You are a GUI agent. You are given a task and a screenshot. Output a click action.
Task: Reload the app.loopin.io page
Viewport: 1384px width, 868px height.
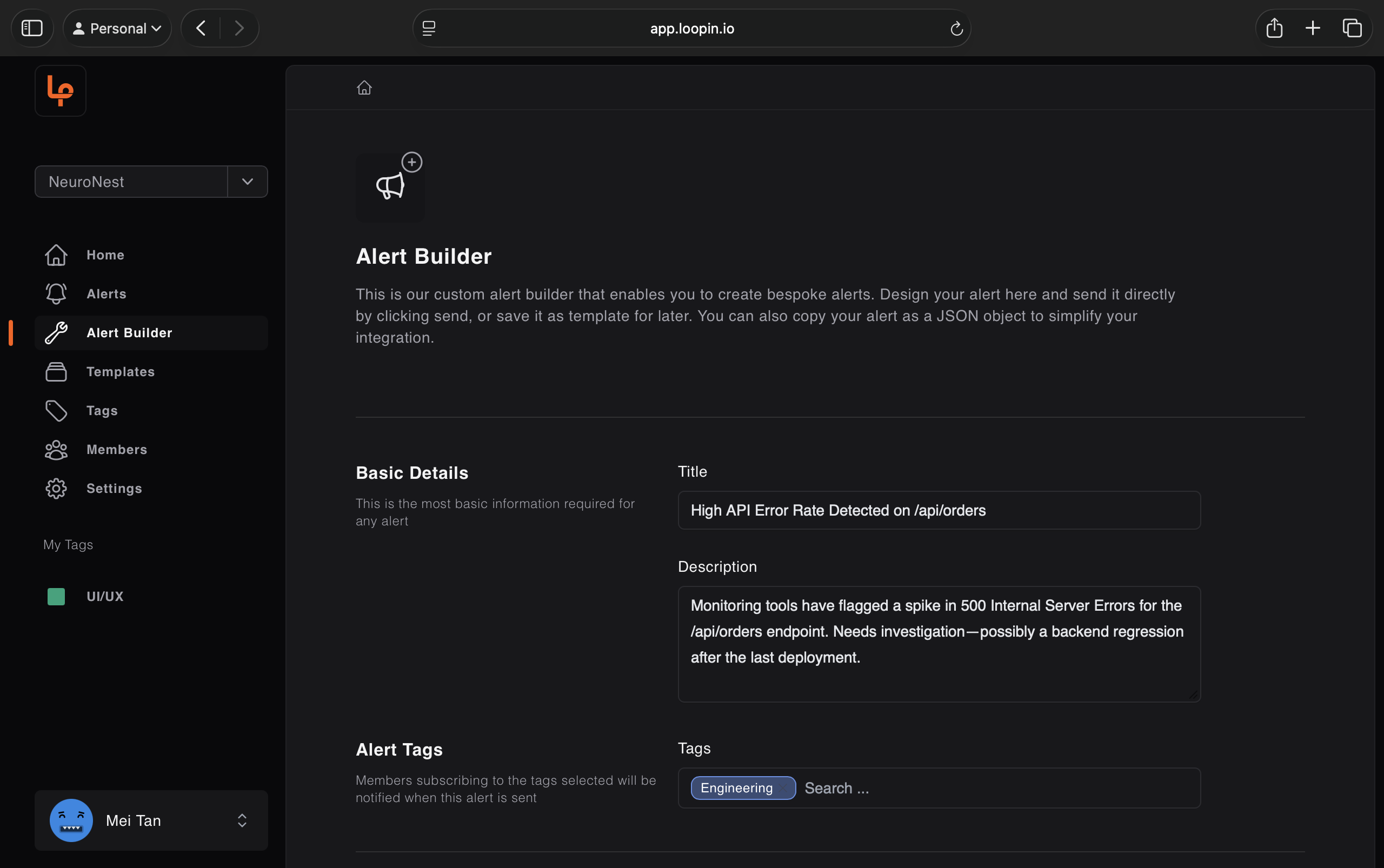click(x=956, y=29)
